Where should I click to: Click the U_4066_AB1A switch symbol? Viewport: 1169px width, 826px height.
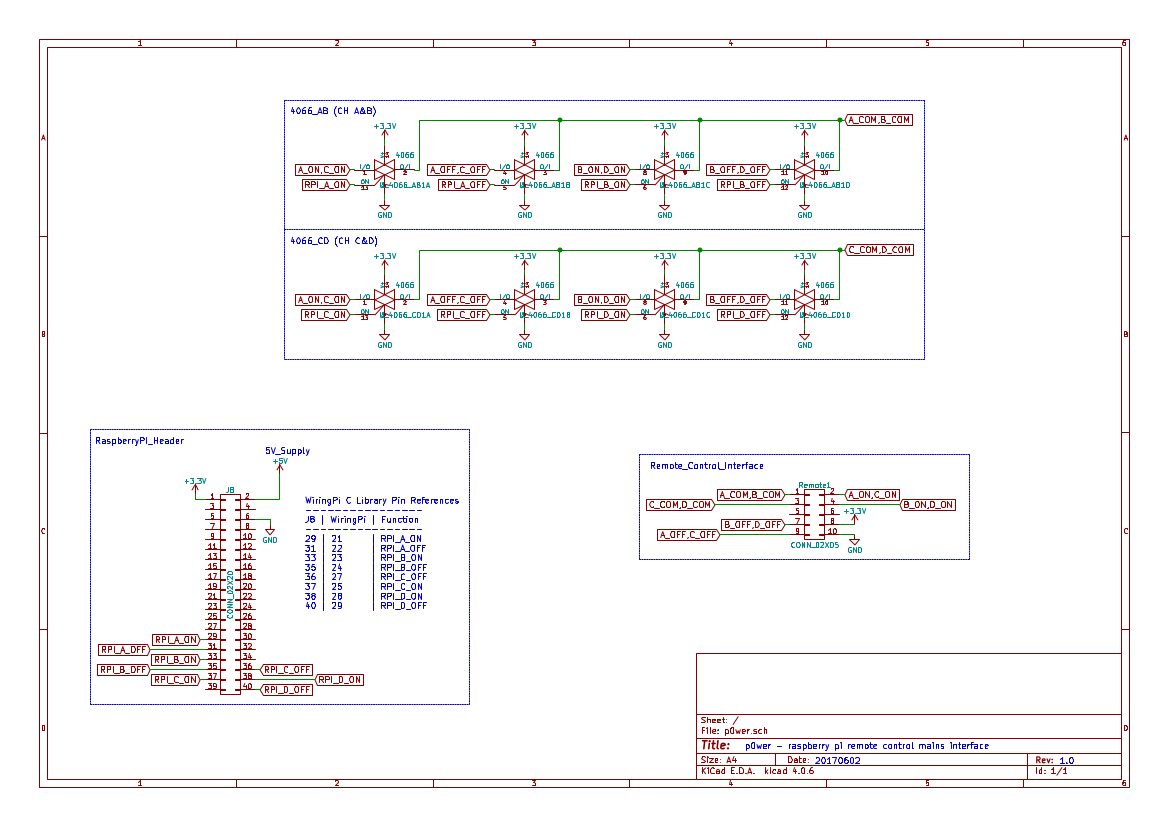click(385, 170)
